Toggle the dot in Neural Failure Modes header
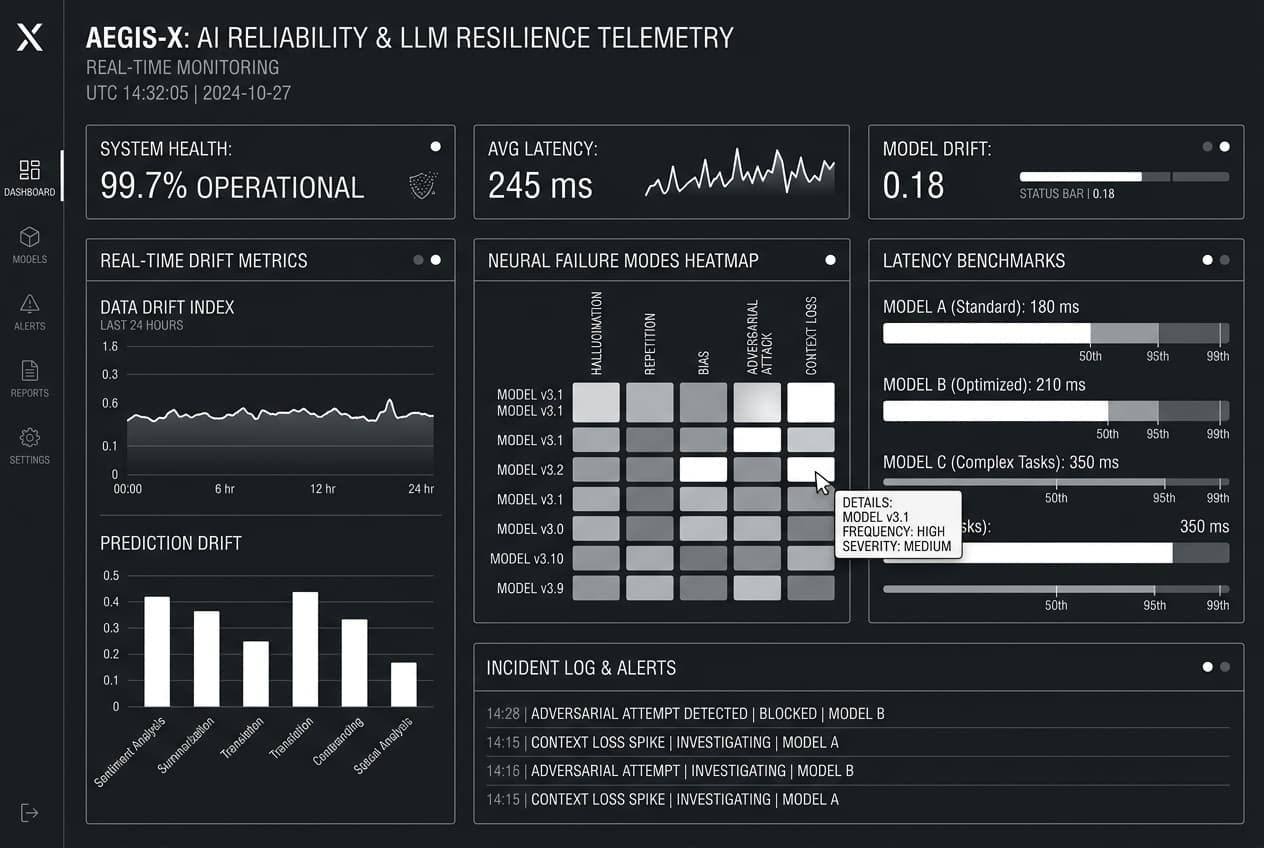The image size is (1264, 848). (830, 260)
